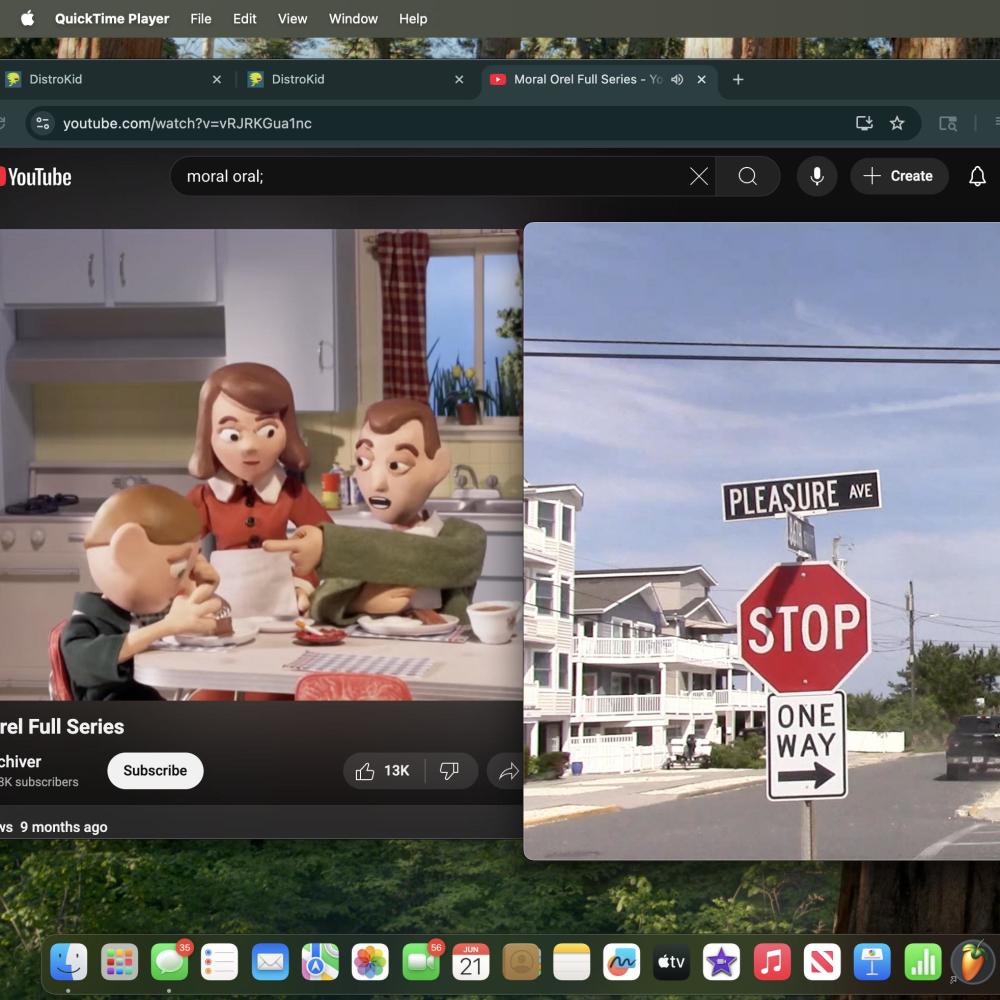
Task: Open the Help menu
Action: click(413, 18)
